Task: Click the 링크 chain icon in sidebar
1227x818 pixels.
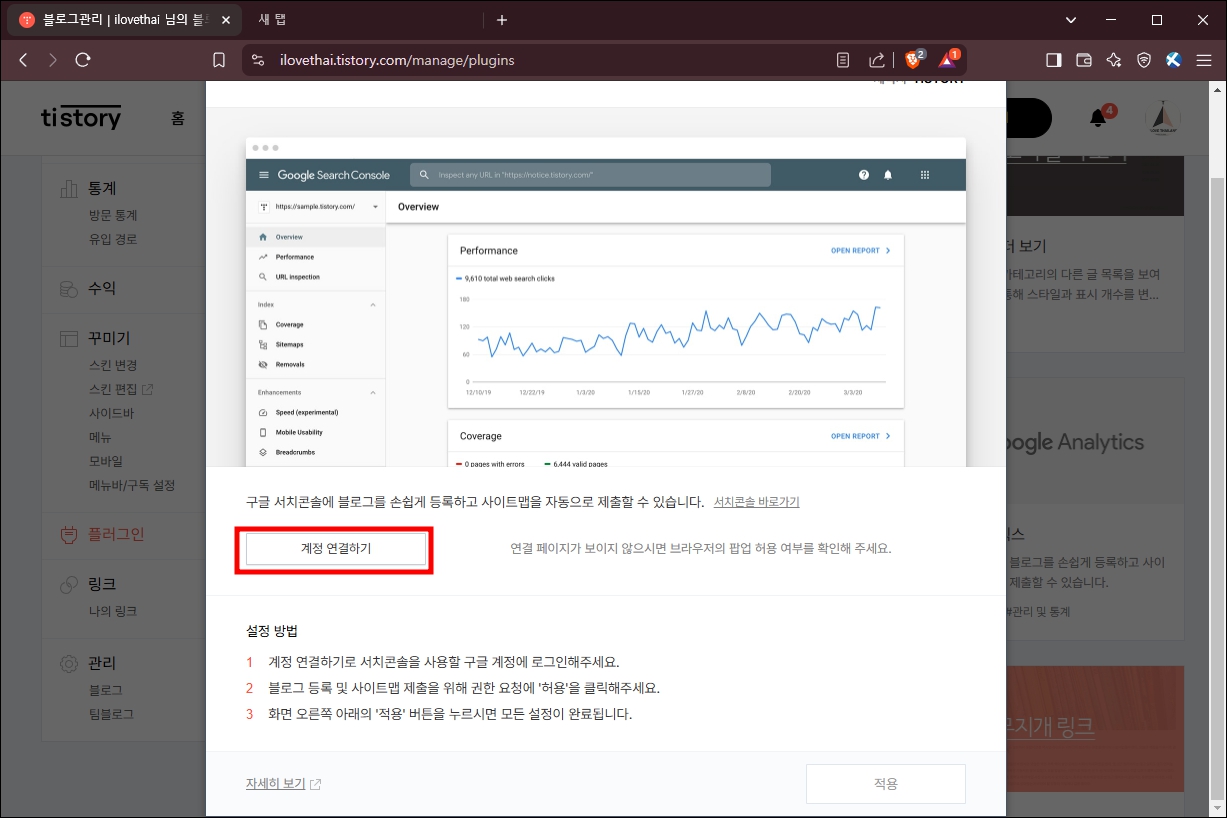Action: tap(69, 584)
